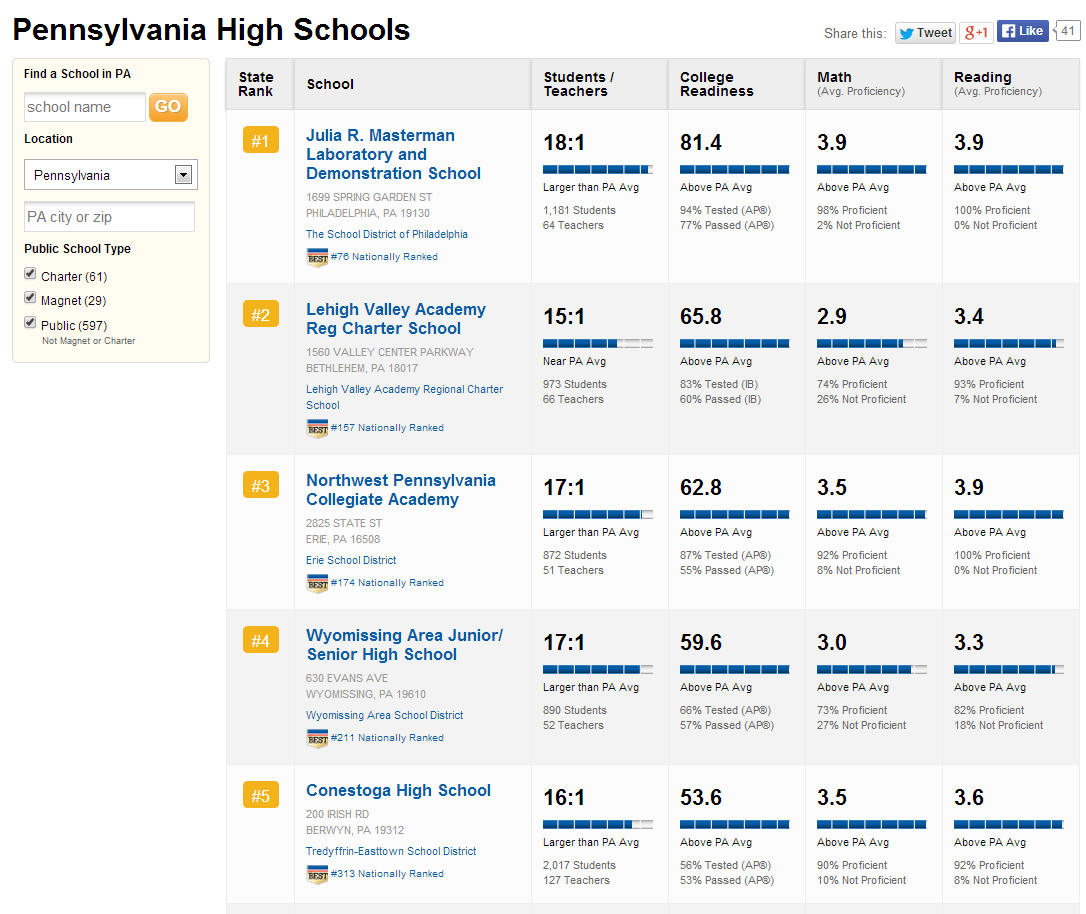The height and width of the screenshot is (914, 1086).
Task: Focus the school name search field
Action: 84,107
